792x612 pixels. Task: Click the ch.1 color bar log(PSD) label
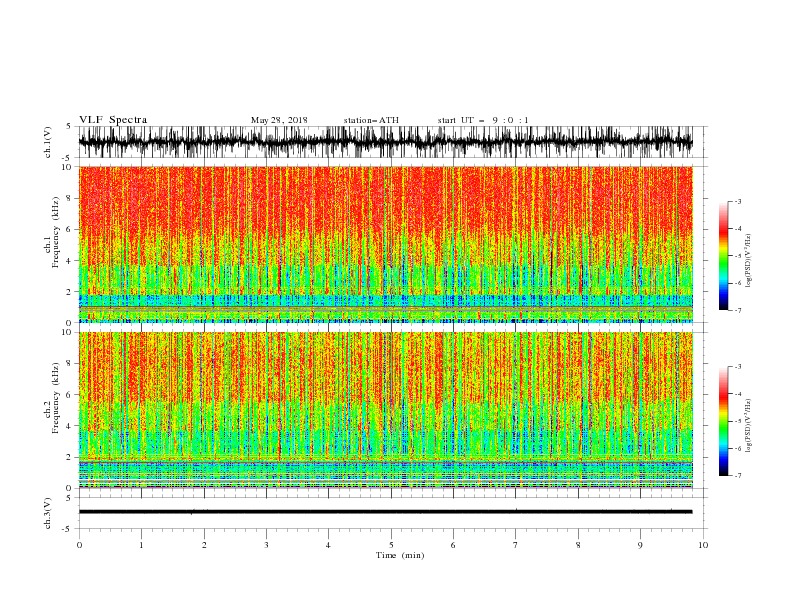[748, 261]
